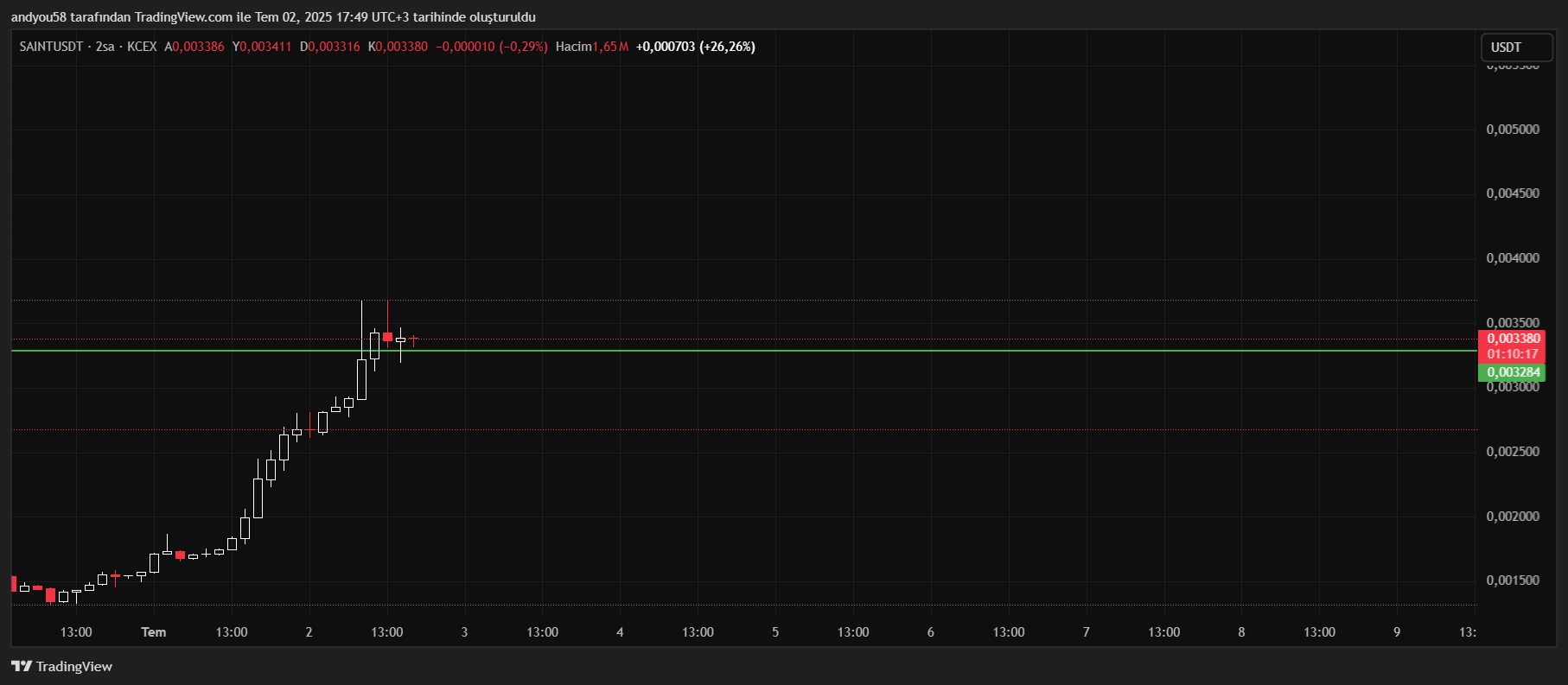1568x685 pixels.
Task: Click the 2sa interval label
Action: click(x=105, y=47)
